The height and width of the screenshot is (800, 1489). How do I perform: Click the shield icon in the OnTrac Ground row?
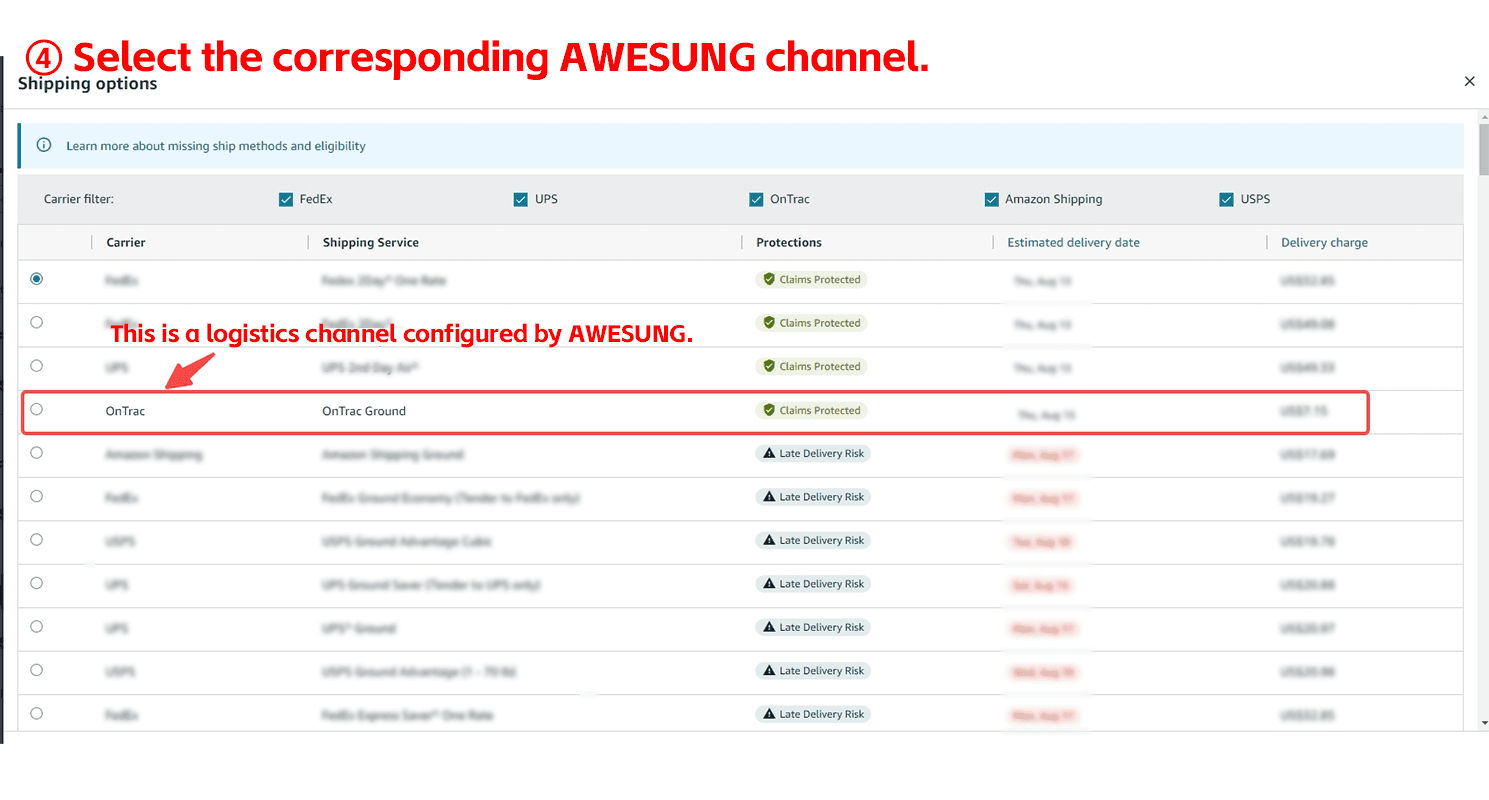769,410
